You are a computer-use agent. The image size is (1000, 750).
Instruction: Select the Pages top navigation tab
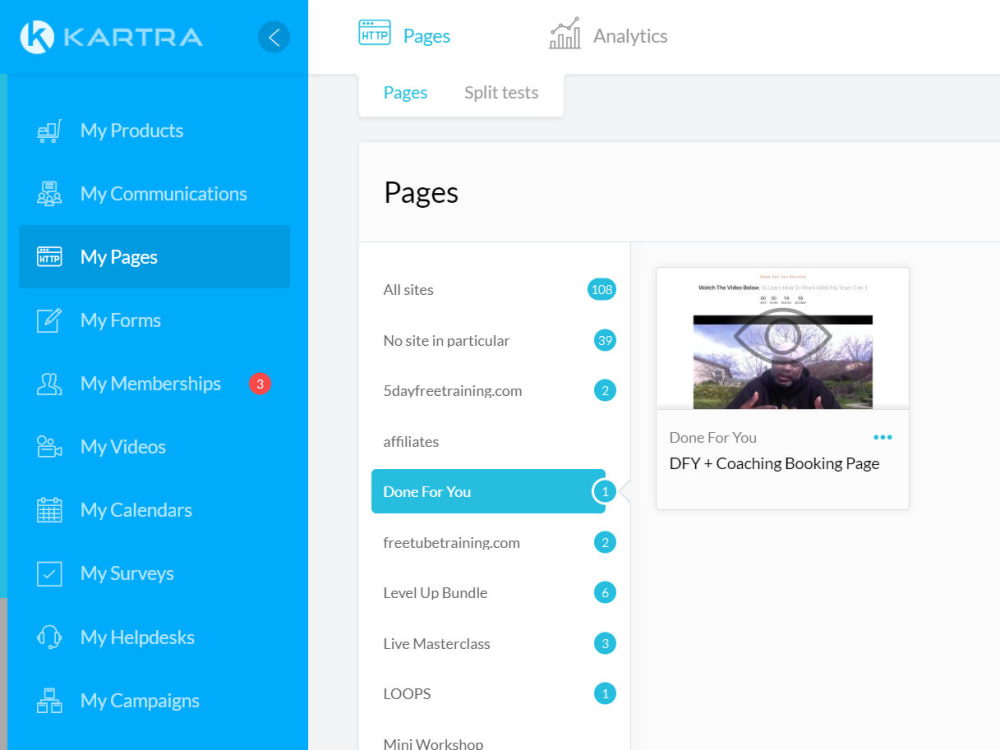[404, 36]
